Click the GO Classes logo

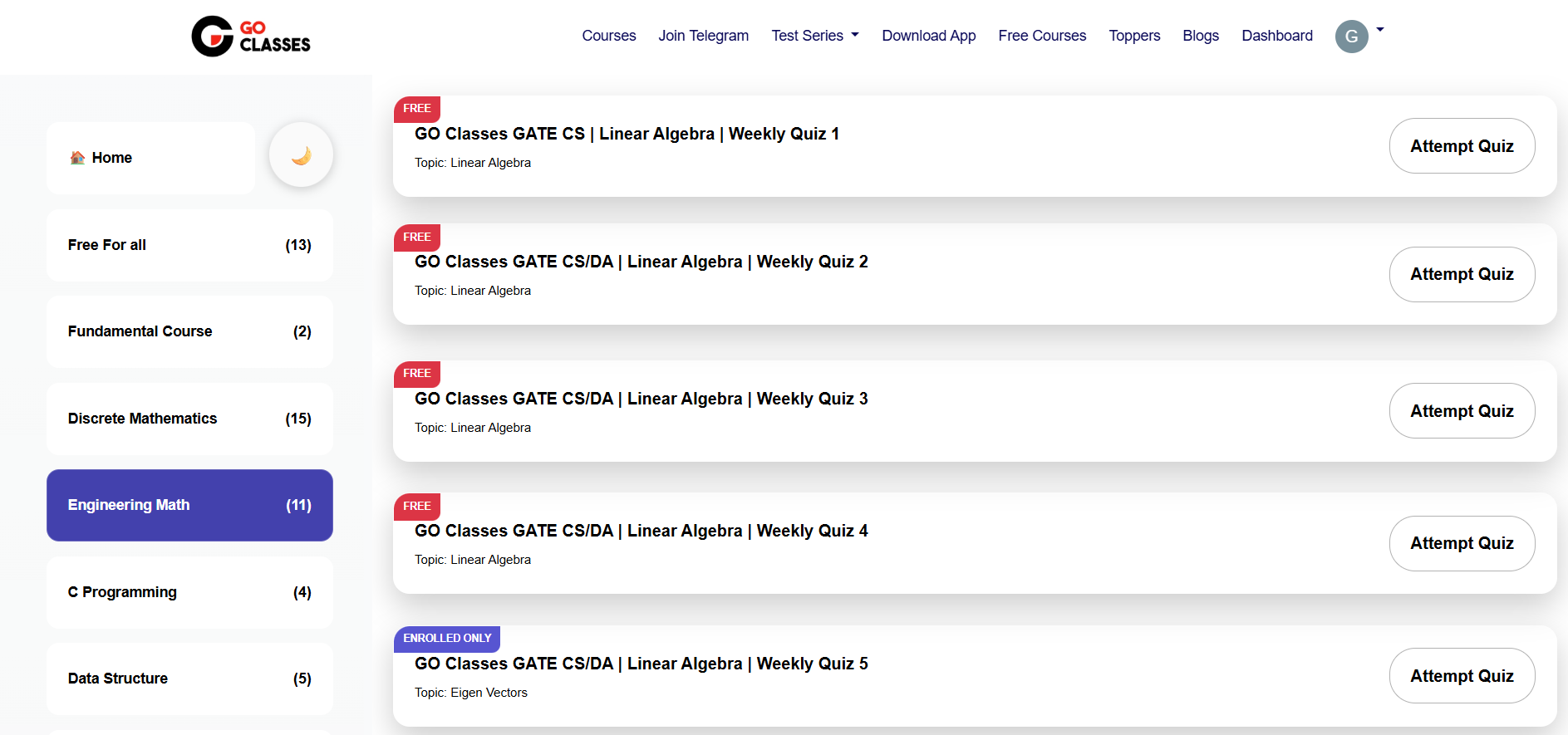(251, 37)
